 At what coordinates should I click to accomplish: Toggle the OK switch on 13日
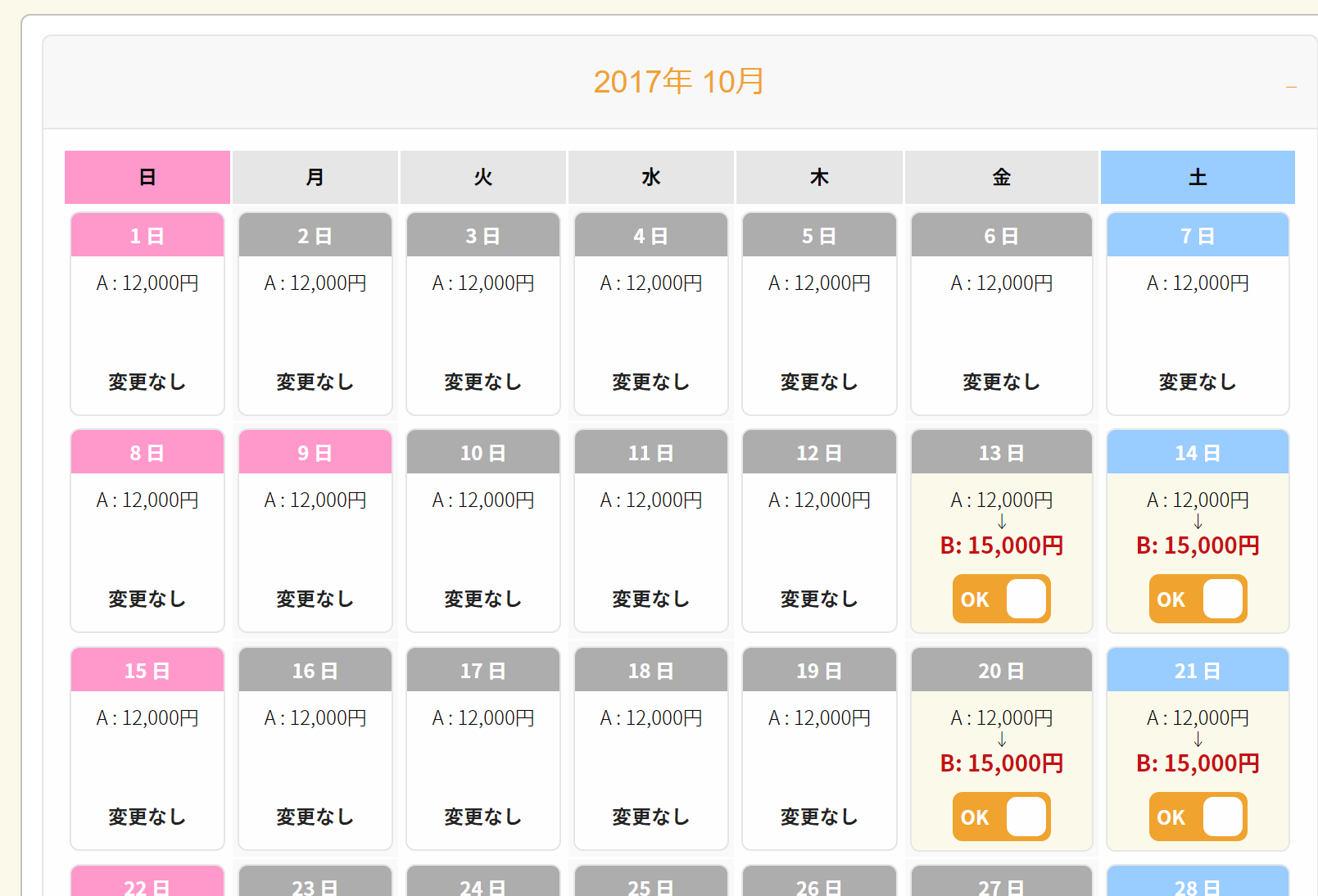click(x=1001, y=599)
